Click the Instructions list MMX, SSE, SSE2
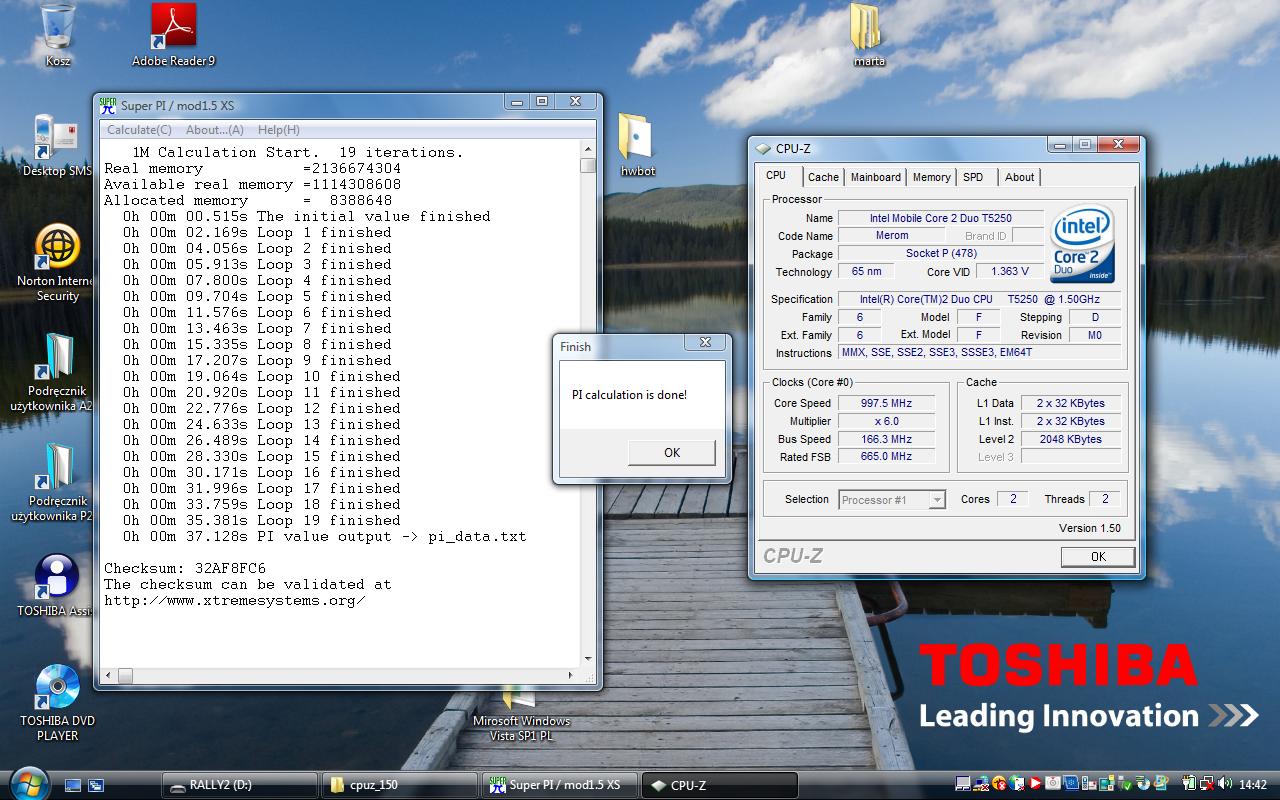The image size is (1280, 800). [x=980, y=353]
